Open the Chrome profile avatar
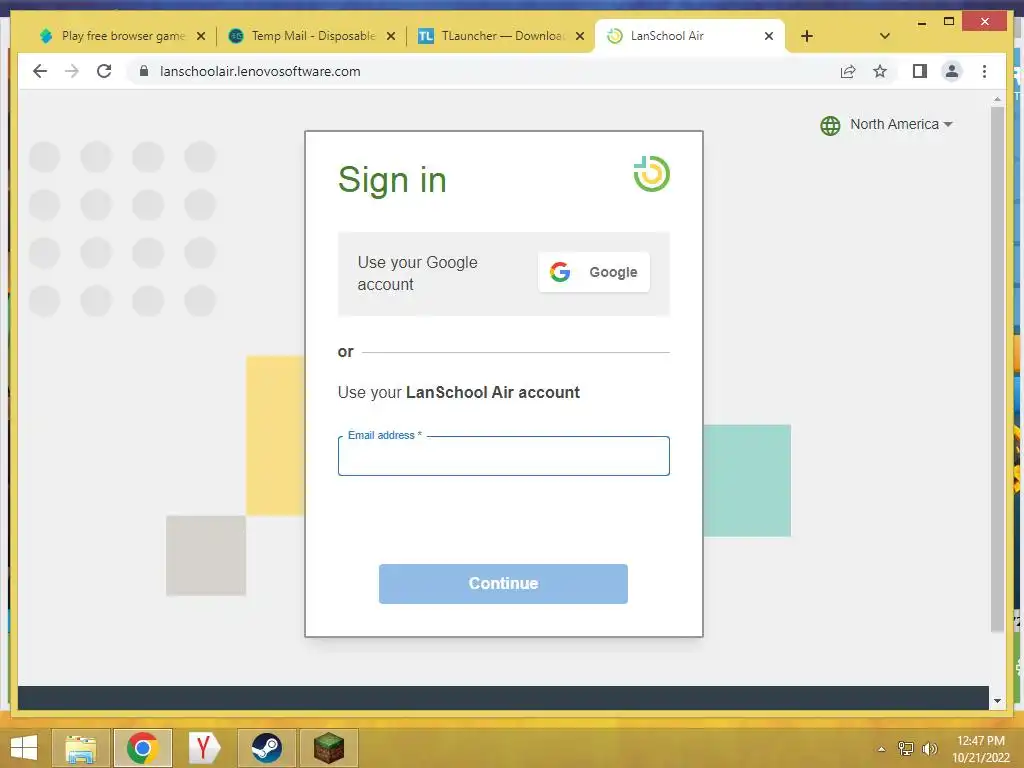 tap(952, 71)
